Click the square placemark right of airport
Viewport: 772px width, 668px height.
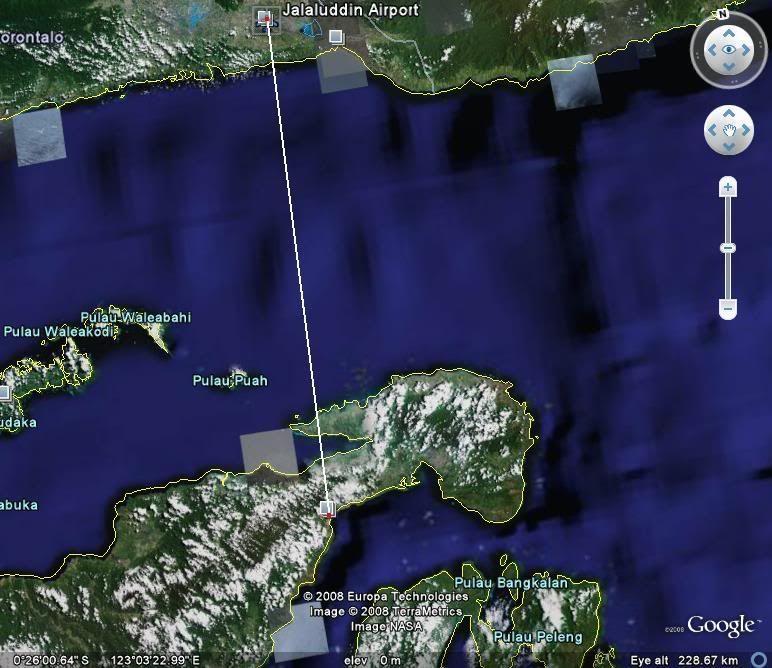pos(335,38)
